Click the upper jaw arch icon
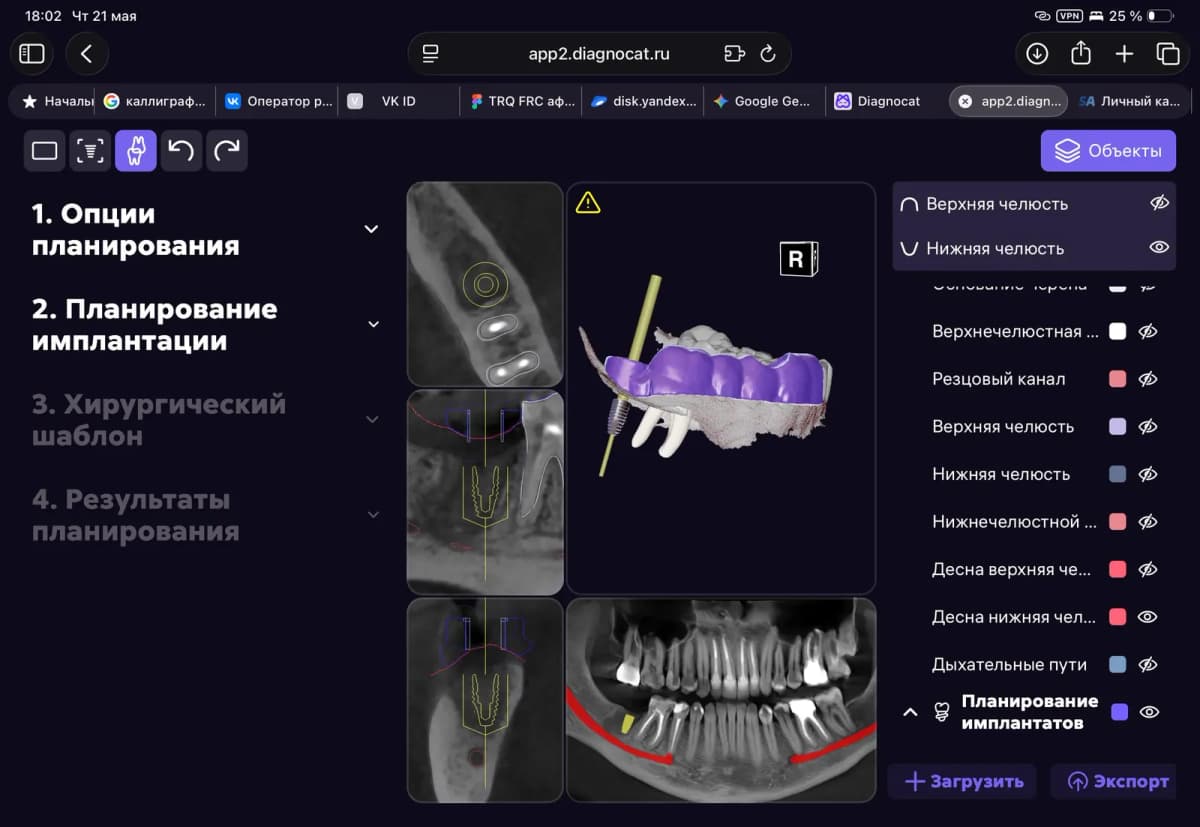This screenshot has width=1200, height=827. (909, 204)
